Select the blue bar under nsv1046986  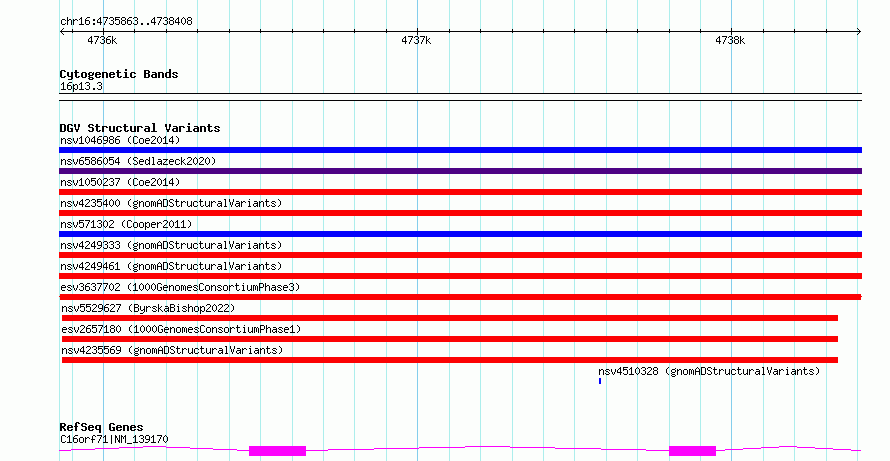[x=460, y=150]
